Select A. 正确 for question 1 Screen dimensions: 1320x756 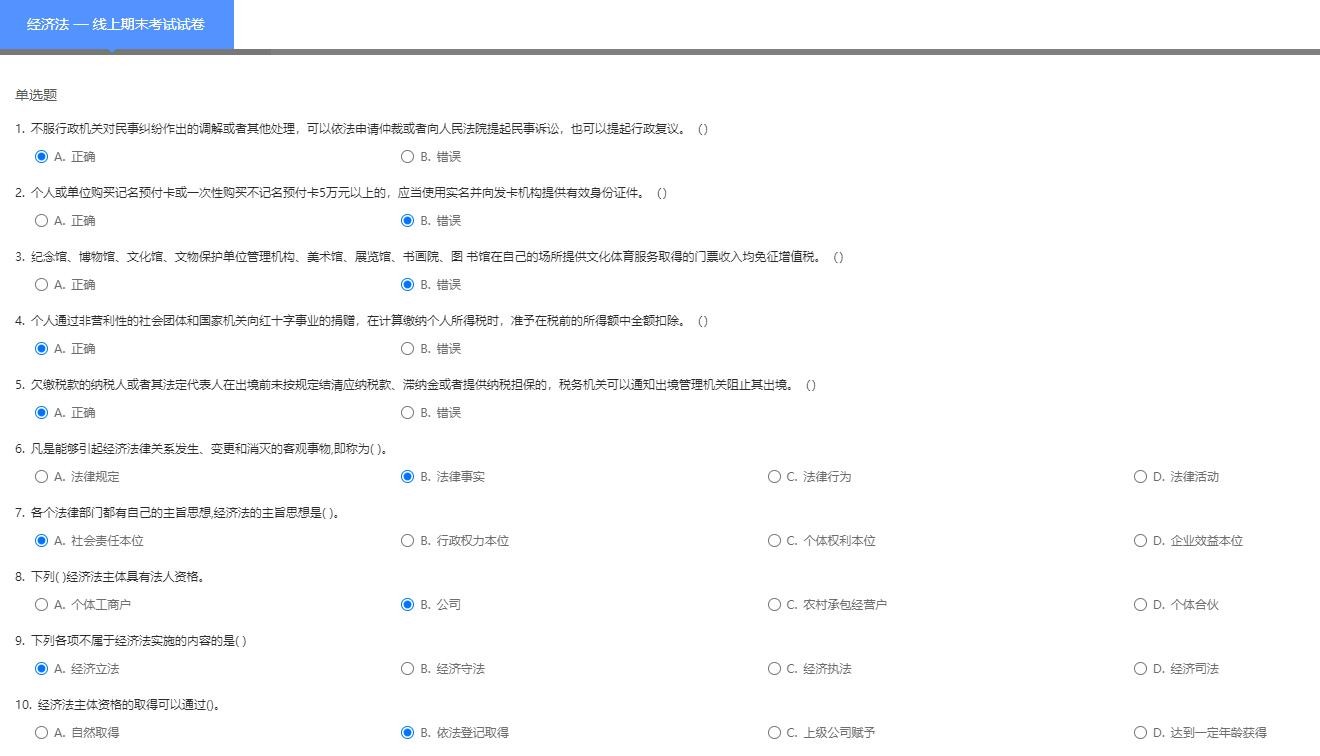tap(41, 157)
